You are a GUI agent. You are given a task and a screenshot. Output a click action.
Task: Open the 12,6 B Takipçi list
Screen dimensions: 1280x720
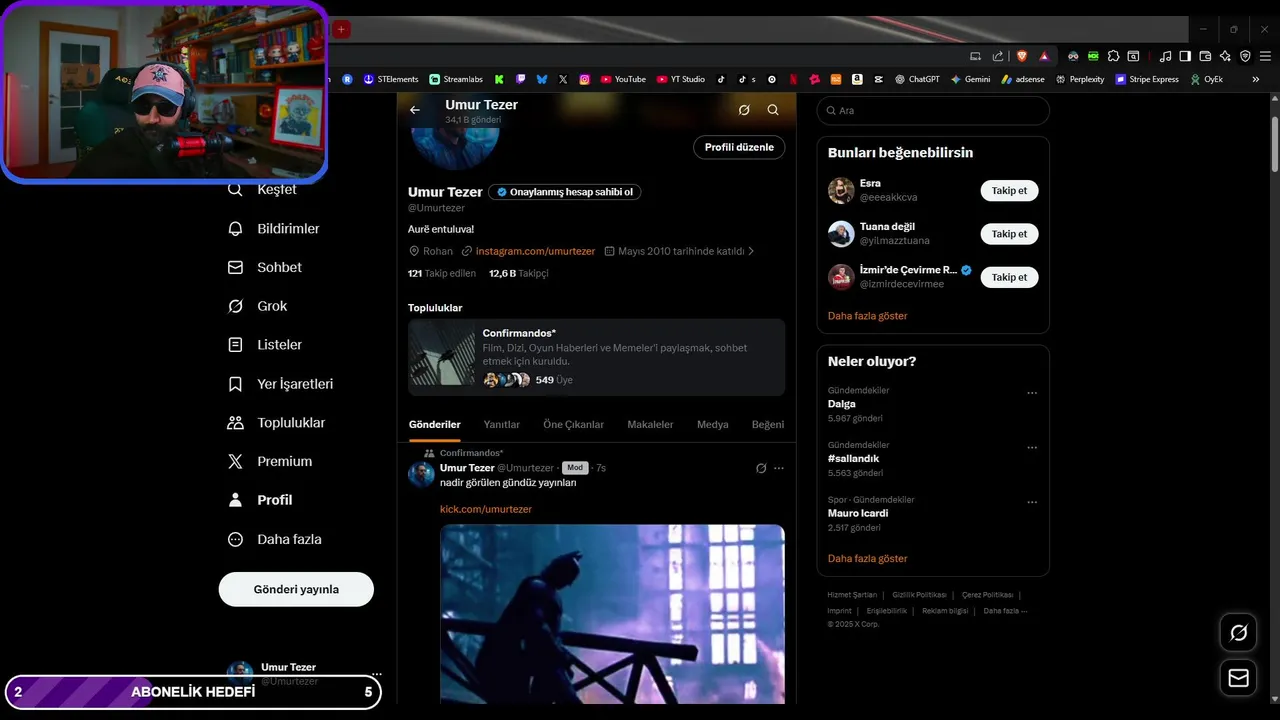pos(519,273)
